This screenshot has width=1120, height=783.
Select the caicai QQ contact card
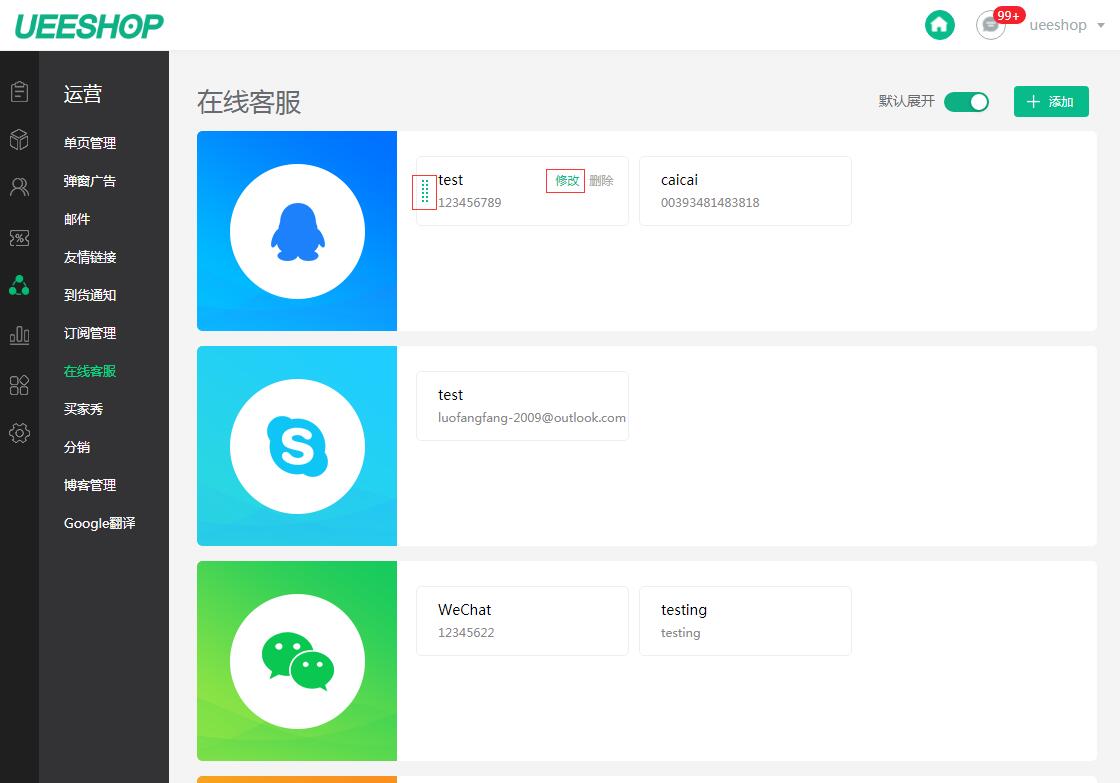pyautogui.click(x=745, y=191)
